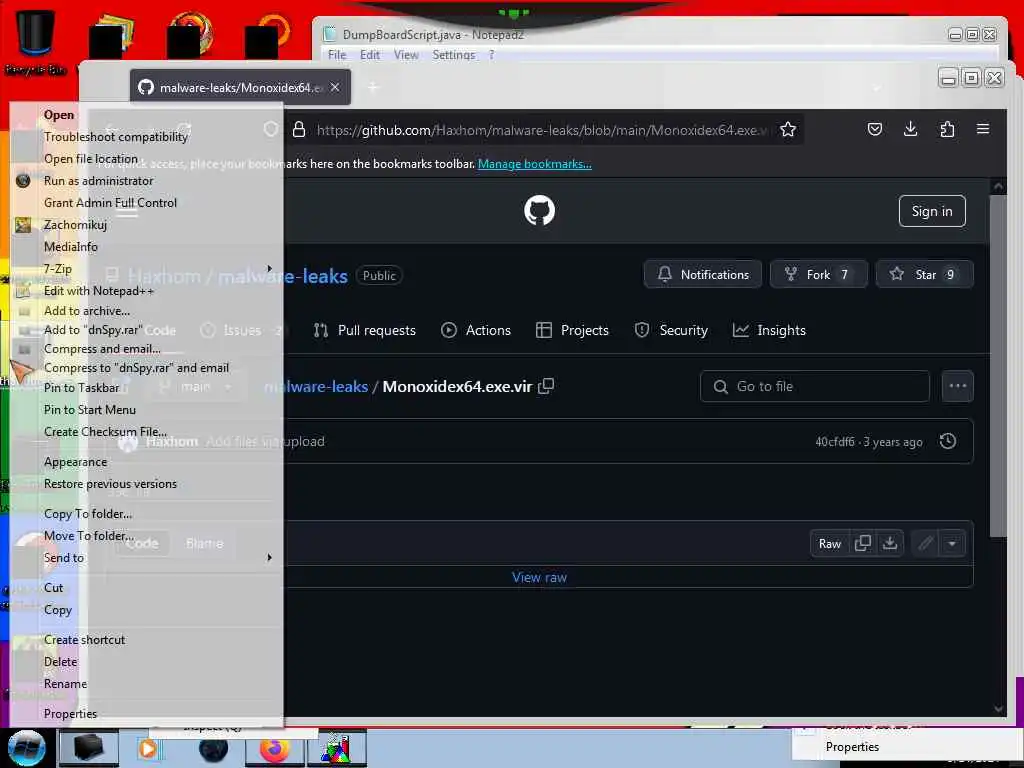This screenshot has height=768, width=1024.
Task: Open Firefox downloads panel arrow icon
Action: pyautogui.click(x=910, y=129)
